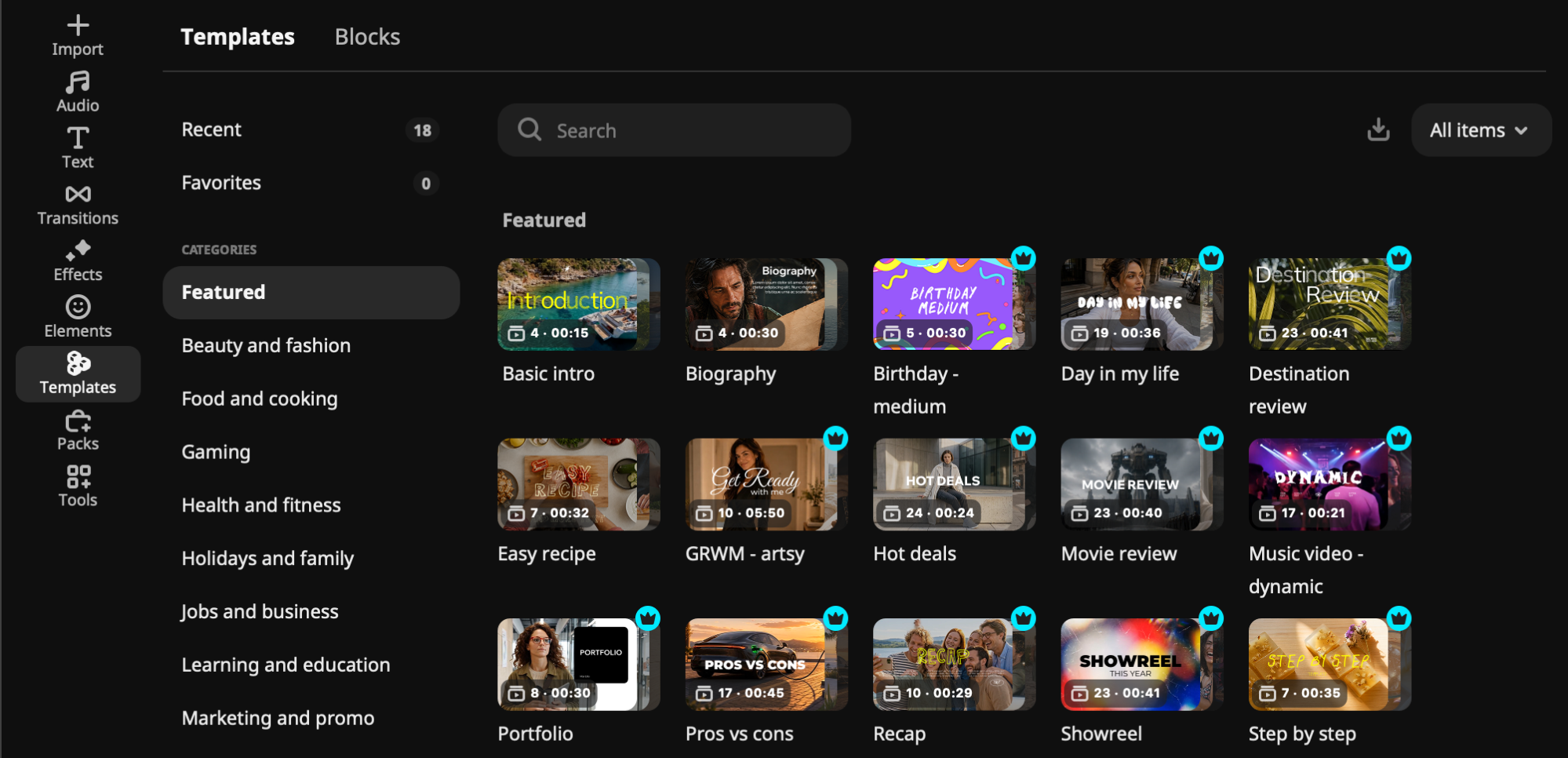Select the Gaming category
This screenshot has height=758, width=1568.
(x=311, y=452)
